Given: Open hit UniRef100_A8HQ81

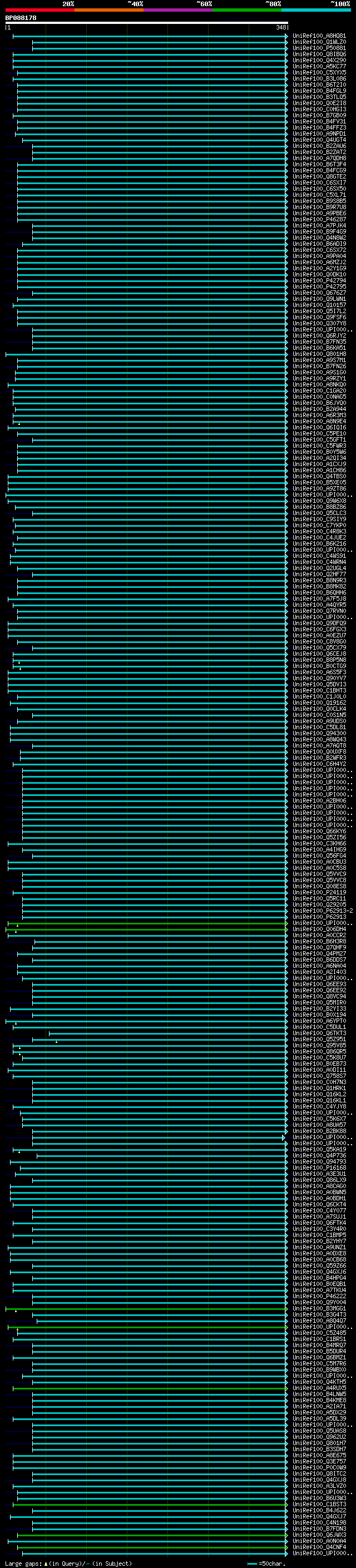Looking at the screenshot, I should click(319, 36).
